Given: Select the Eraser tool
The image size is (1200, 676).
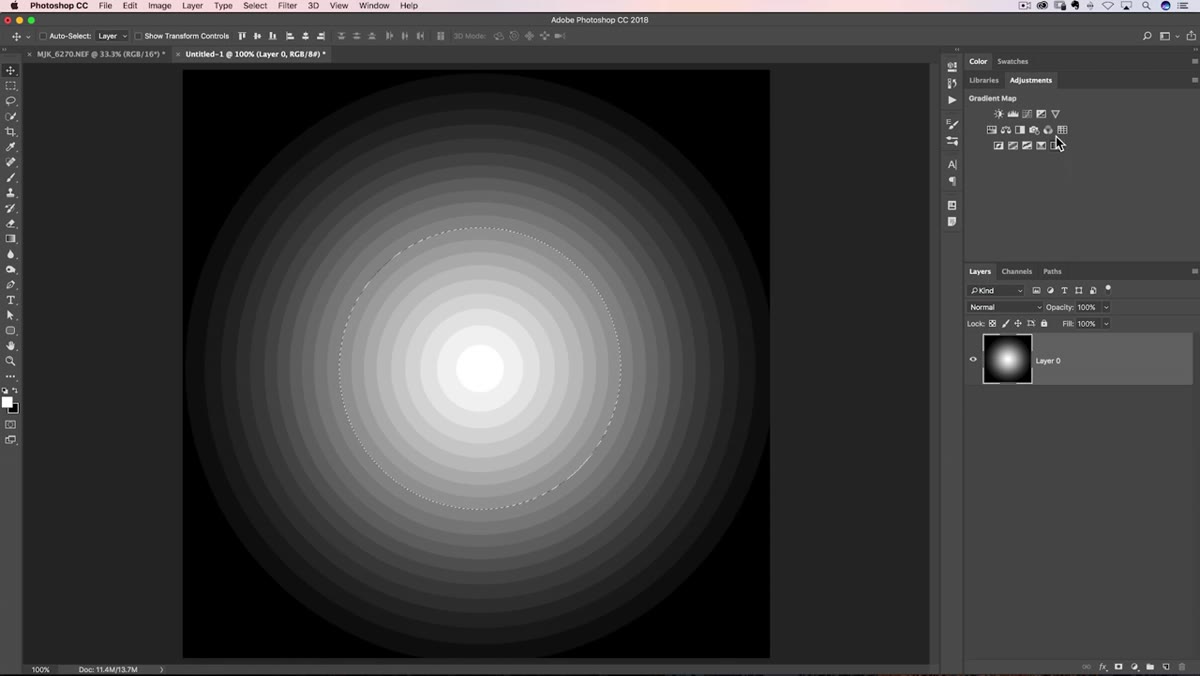Looking at the screenshot, I should tap(11, 224).
